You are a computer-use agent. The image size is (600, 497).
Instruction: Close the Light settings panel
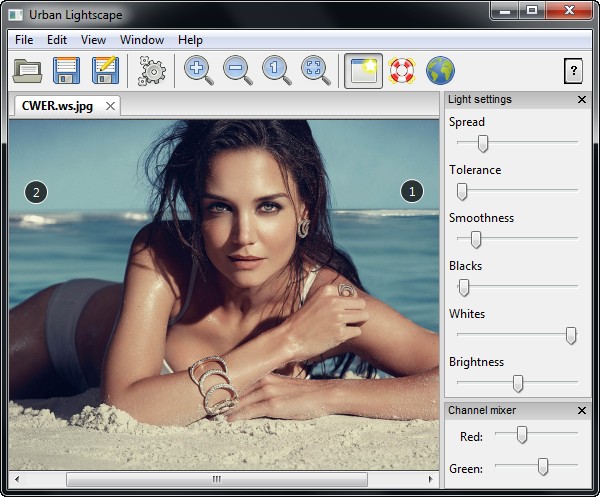pos(582,100)
